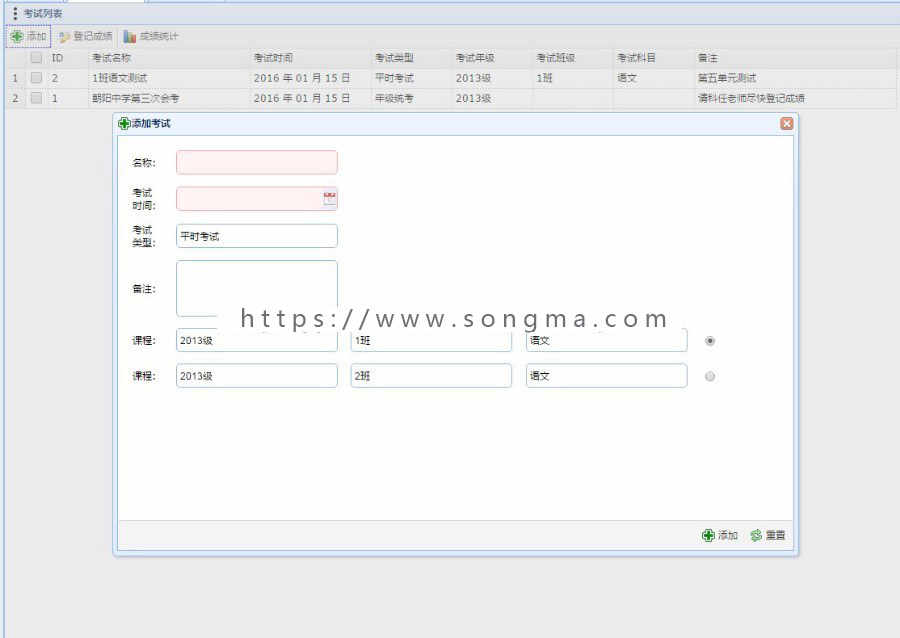Click the 备注 text area
This screenshot has width=900, height=638.
257,289
